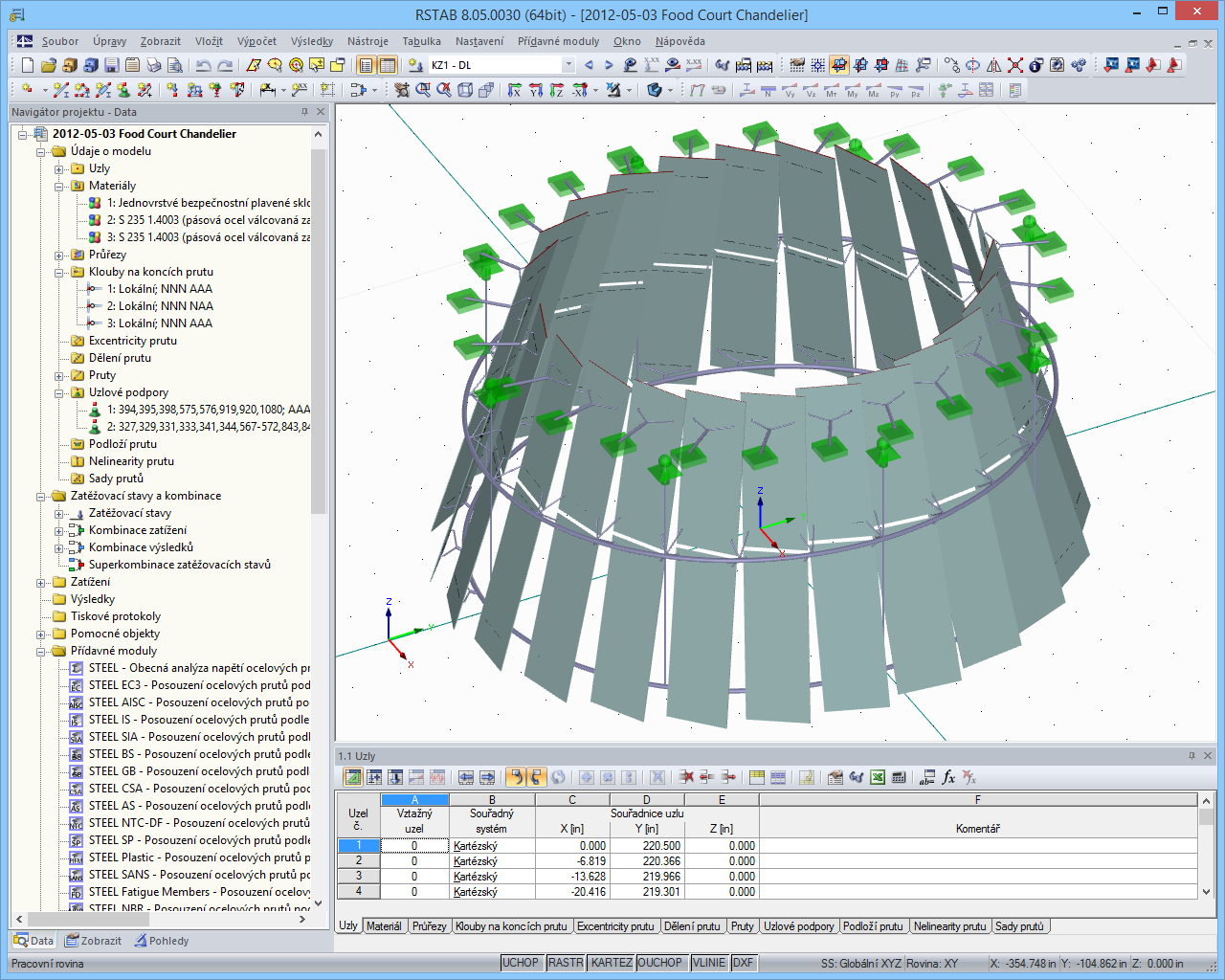1225x980 pixels.
Task: Expand the Zatížení tree node
Action: coord(41,582)
